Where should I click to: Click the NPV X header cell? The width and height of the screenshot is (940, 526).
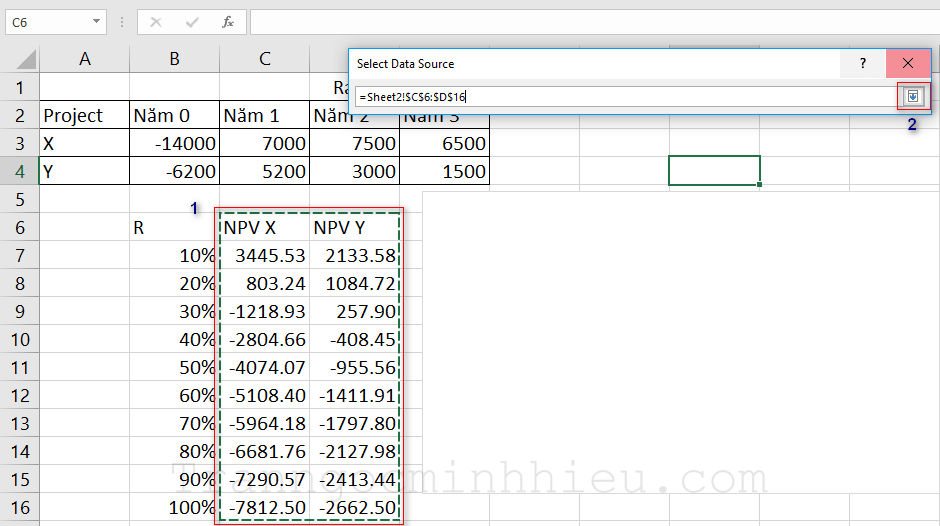[x=264, y=228]
